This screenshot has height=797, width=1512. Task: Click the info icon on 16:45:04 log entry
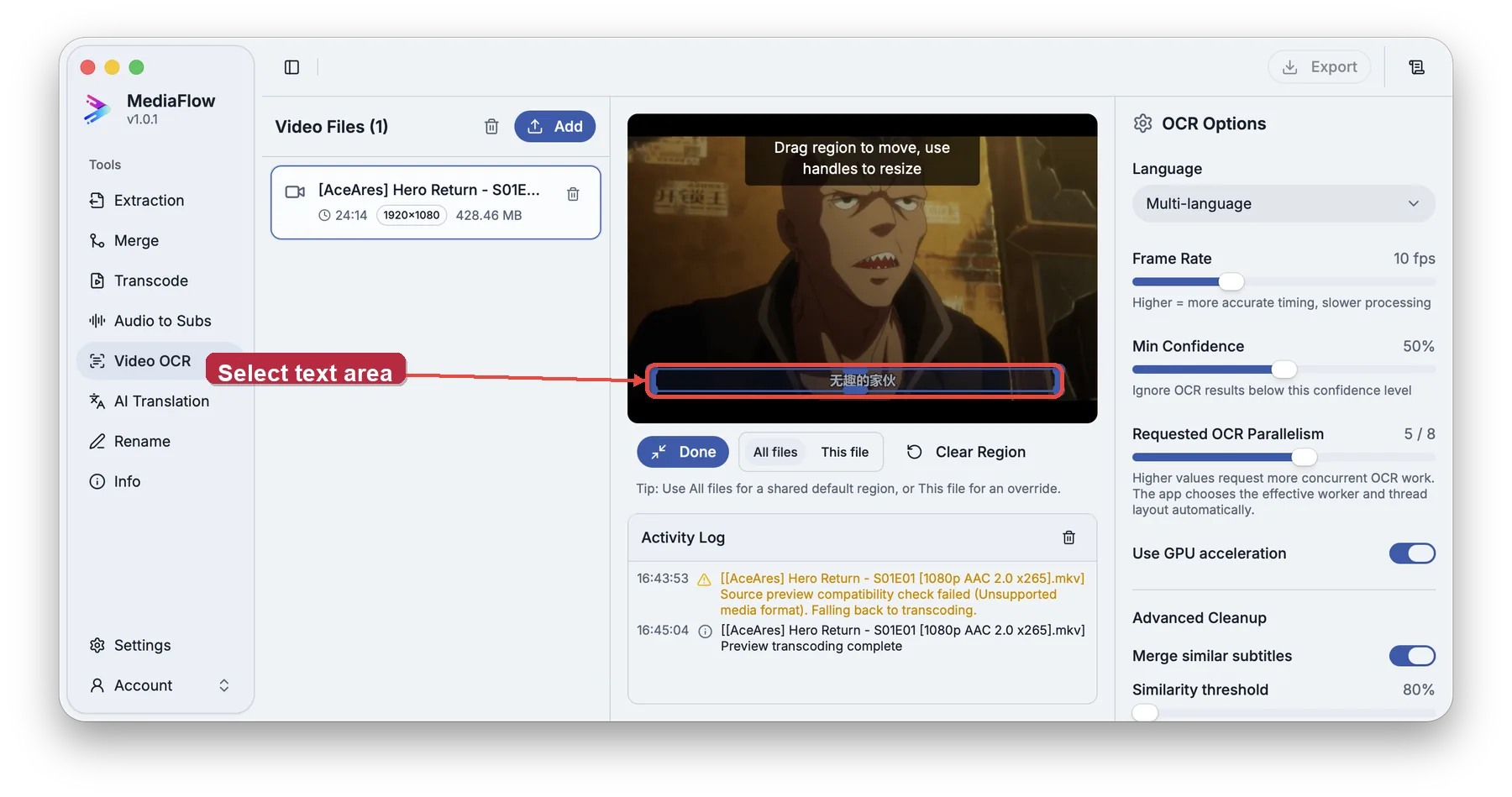(x=706, y=632)
